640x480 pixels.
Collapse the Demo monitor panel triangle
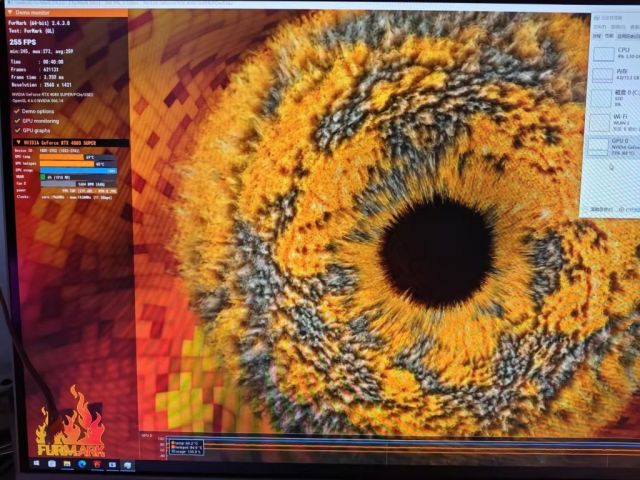[10, 13]
